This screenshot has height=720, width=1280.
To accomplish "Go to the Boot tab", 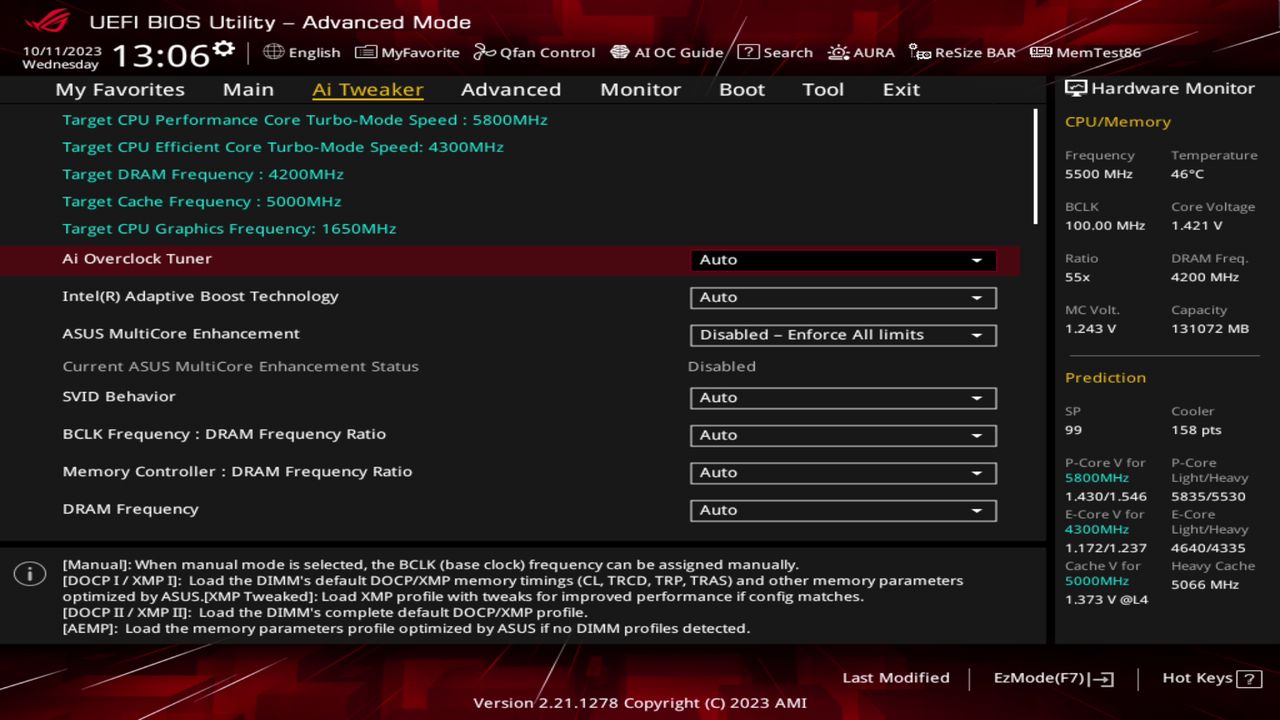I will click(742, 89).
